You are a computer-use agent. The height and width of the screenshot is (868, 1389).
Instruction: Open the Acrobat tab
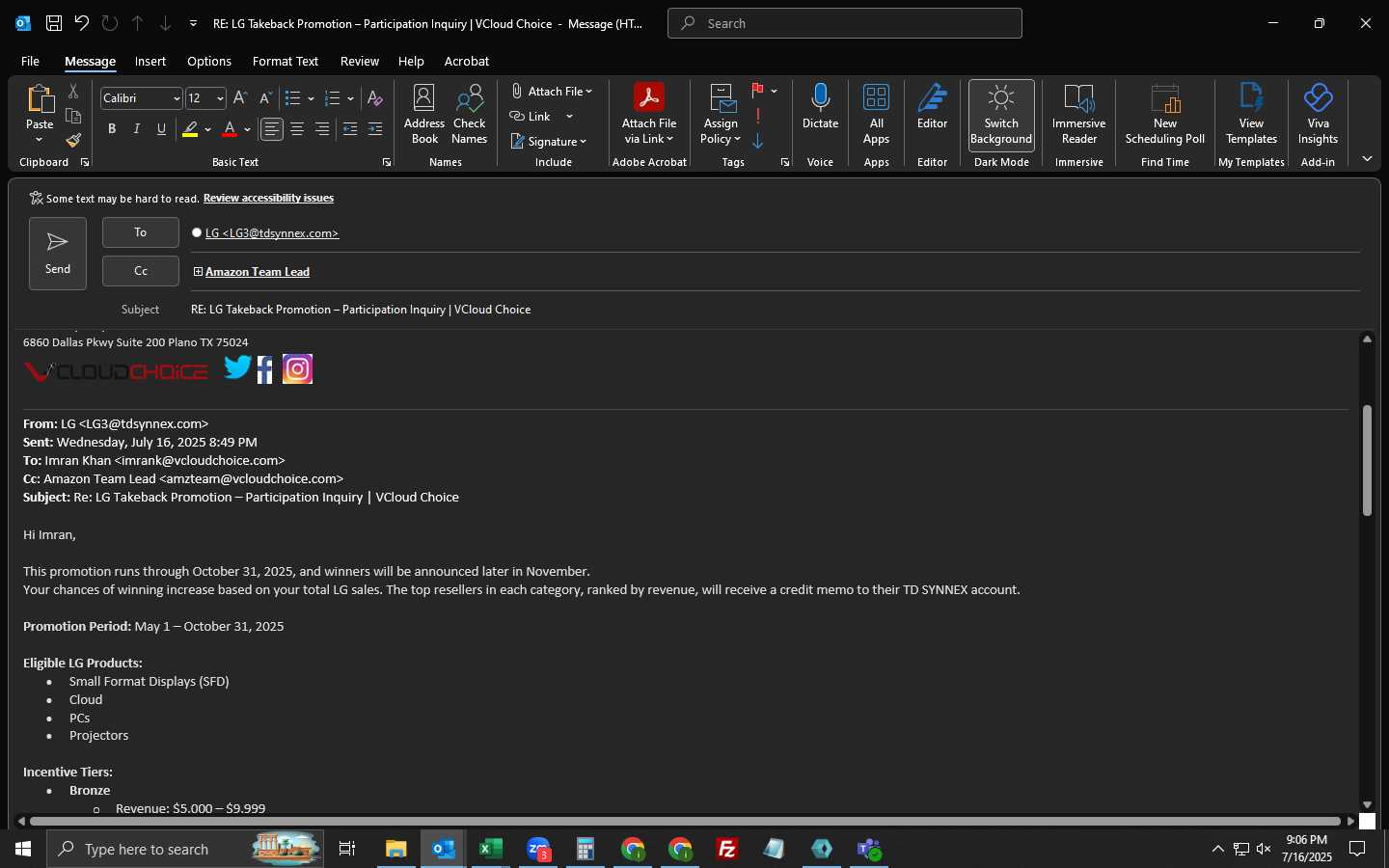(467, 61)
